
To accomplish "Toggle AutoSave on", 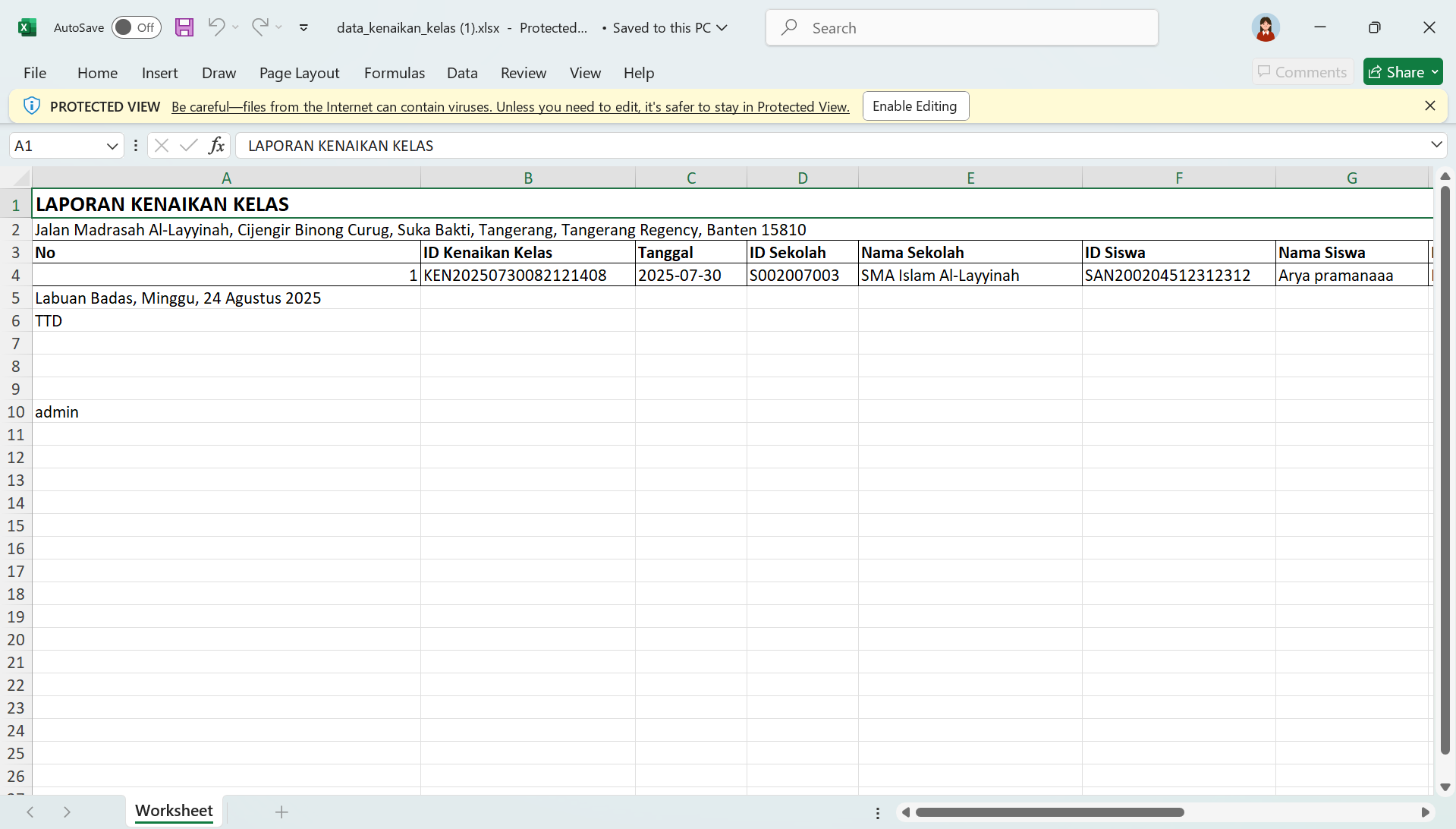I will [x=135, y=27].
